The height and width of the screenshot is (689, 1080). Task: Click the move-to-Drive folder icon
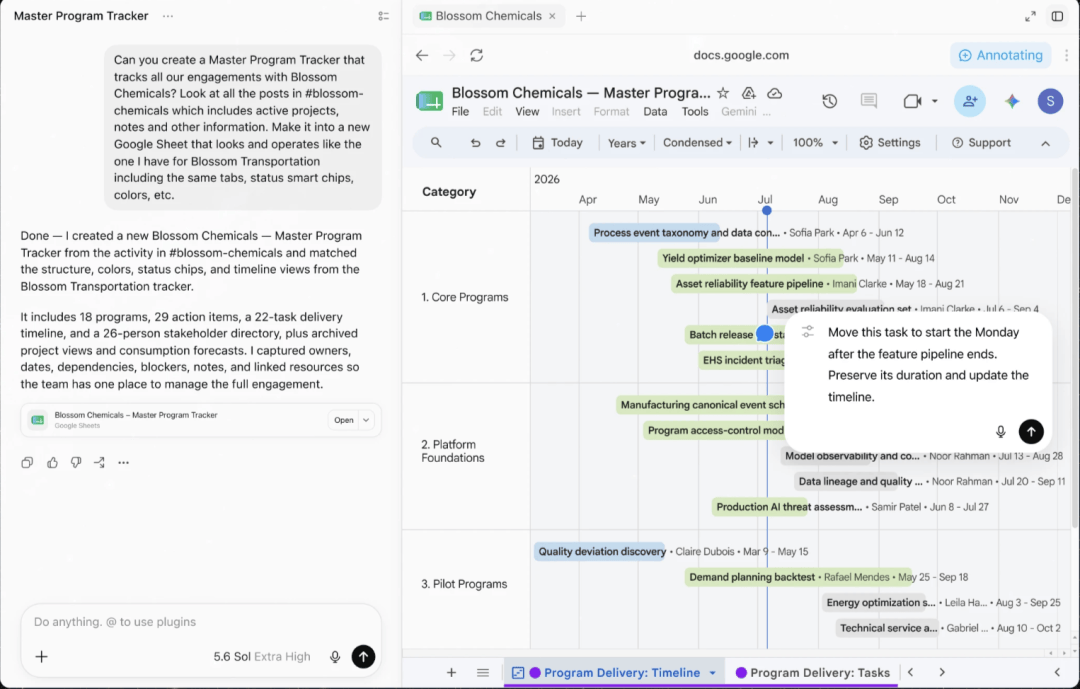tap(749, 93)
